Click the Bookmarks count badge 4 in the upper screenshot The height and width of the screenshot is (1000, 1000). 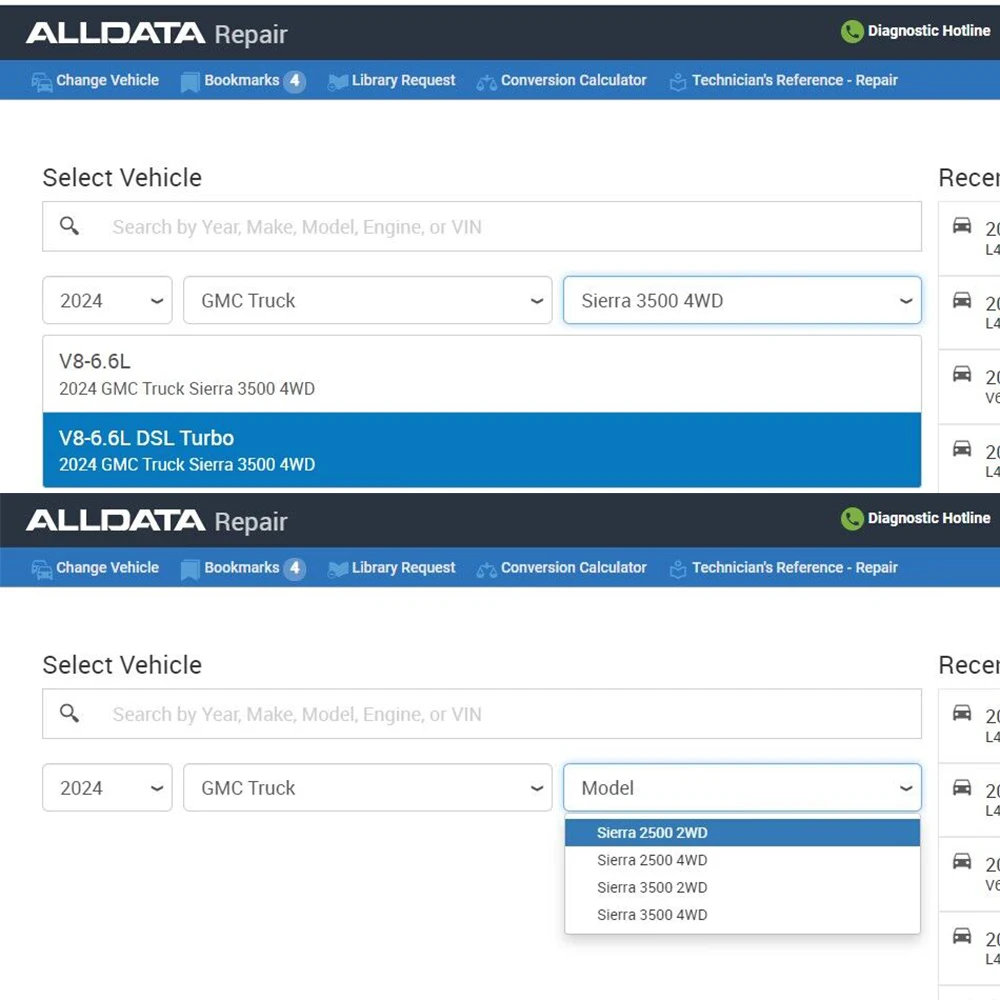pyautogui.click(x=295, y=81)
